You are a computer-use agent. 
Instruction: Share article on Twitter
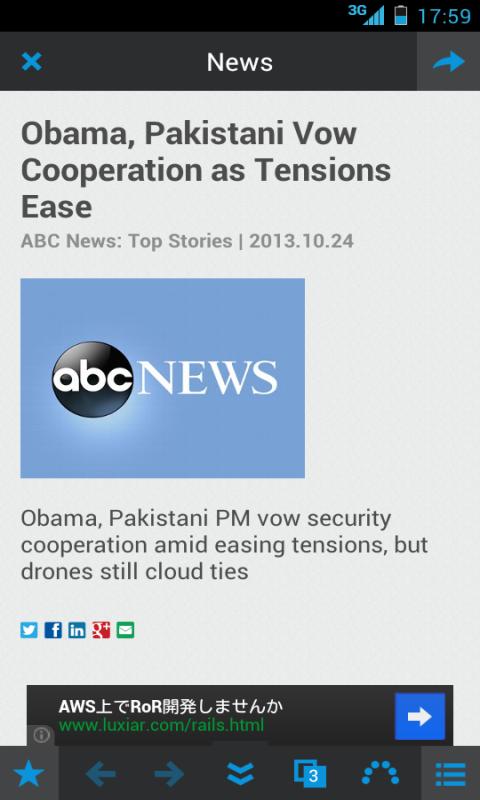point(29,631)
